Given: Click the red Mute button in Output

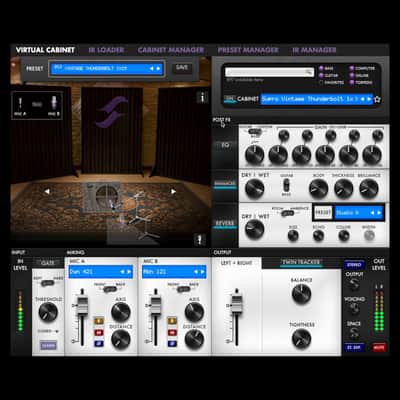Looking at the screenshot, I should (x=379, y=347).
